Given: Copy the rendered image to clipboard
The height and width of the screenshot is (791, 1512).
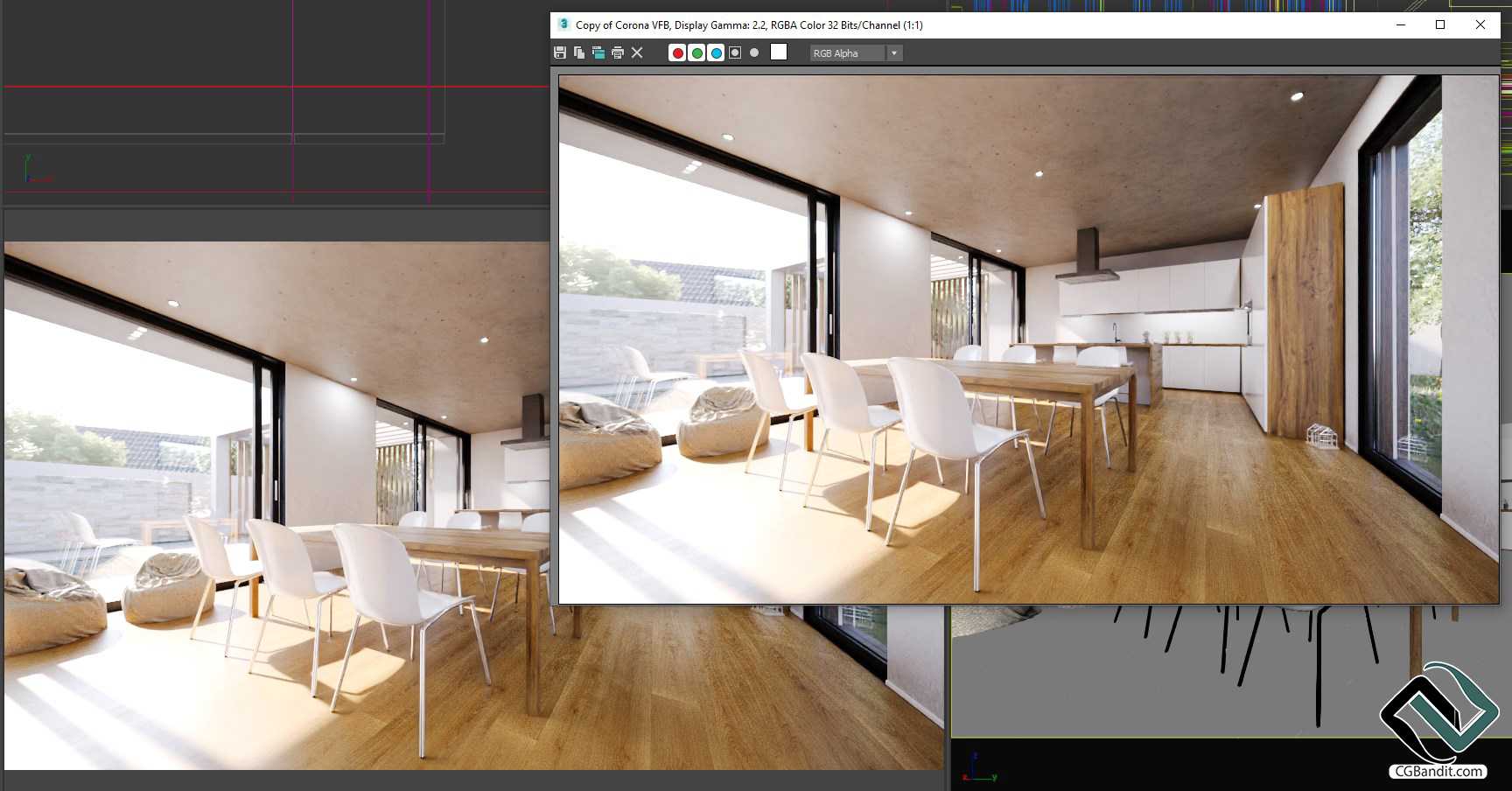Looking at the screenshot, I should click(x=579, y=53).
